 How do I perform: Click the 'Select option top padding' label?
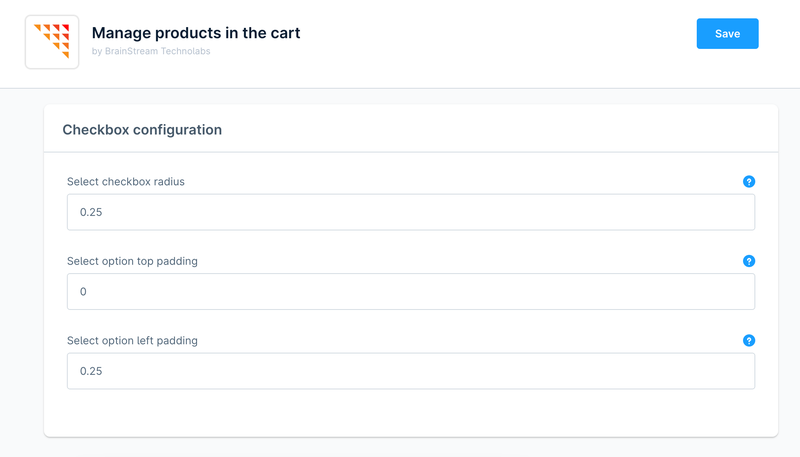click(132, 261)
